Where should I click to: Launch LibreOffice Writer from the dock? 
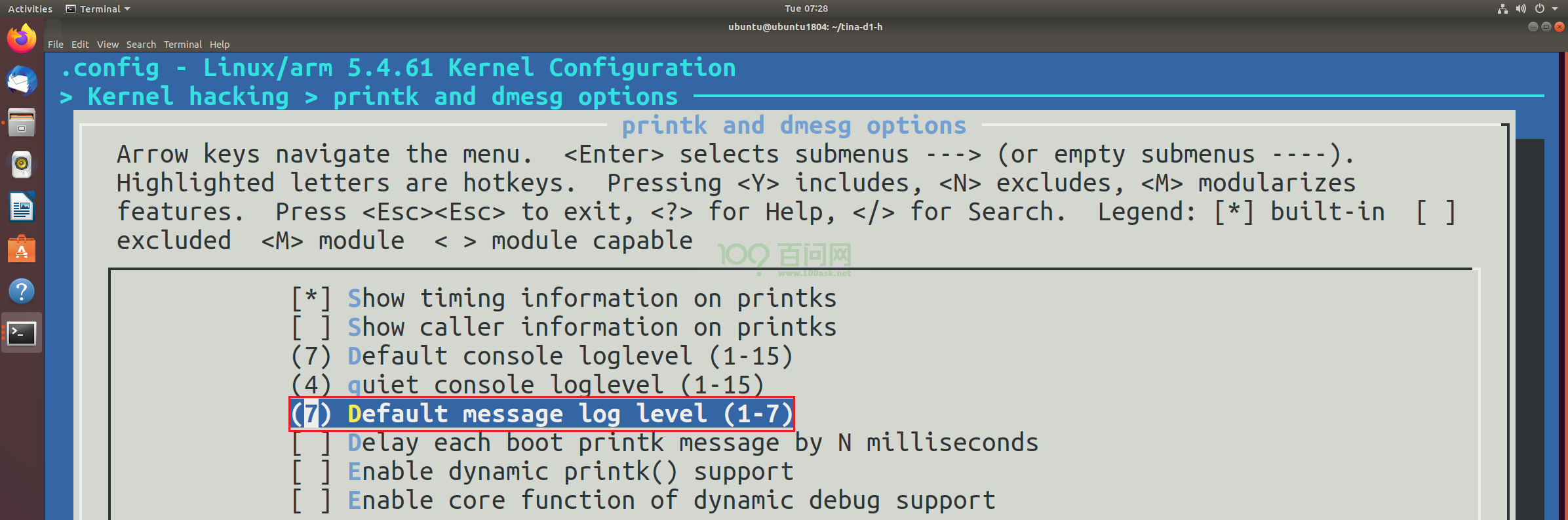tap(22, 208)
